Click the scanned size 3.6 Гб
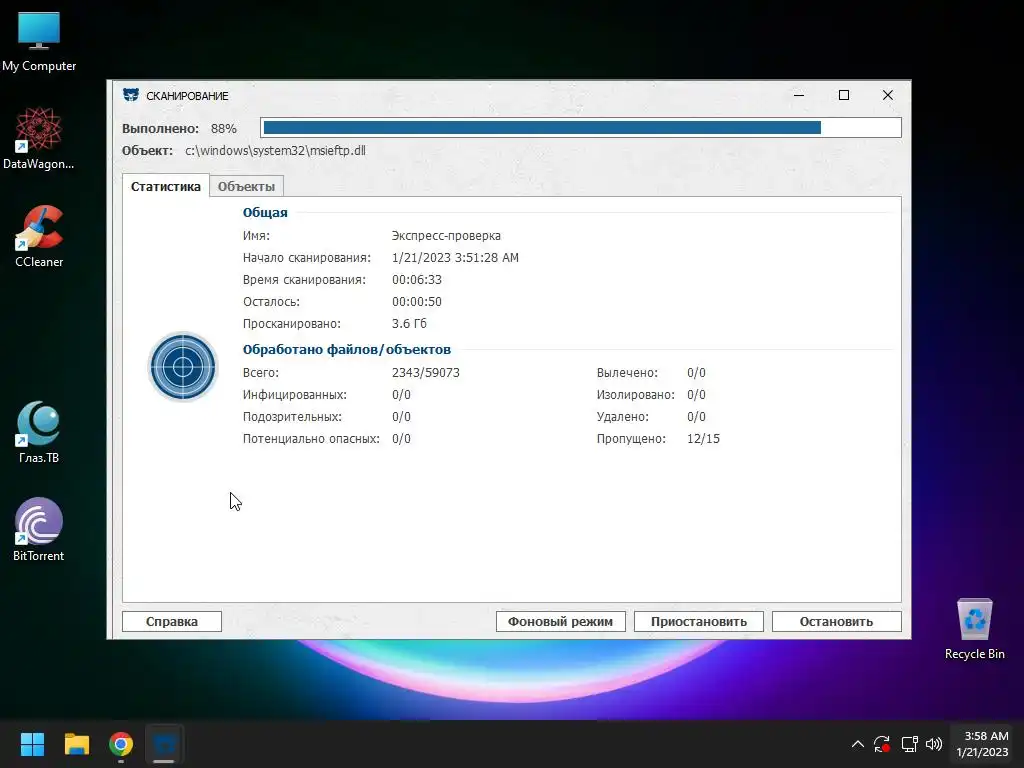Screen dimensions: 1024x768 (x=409, y=324)
